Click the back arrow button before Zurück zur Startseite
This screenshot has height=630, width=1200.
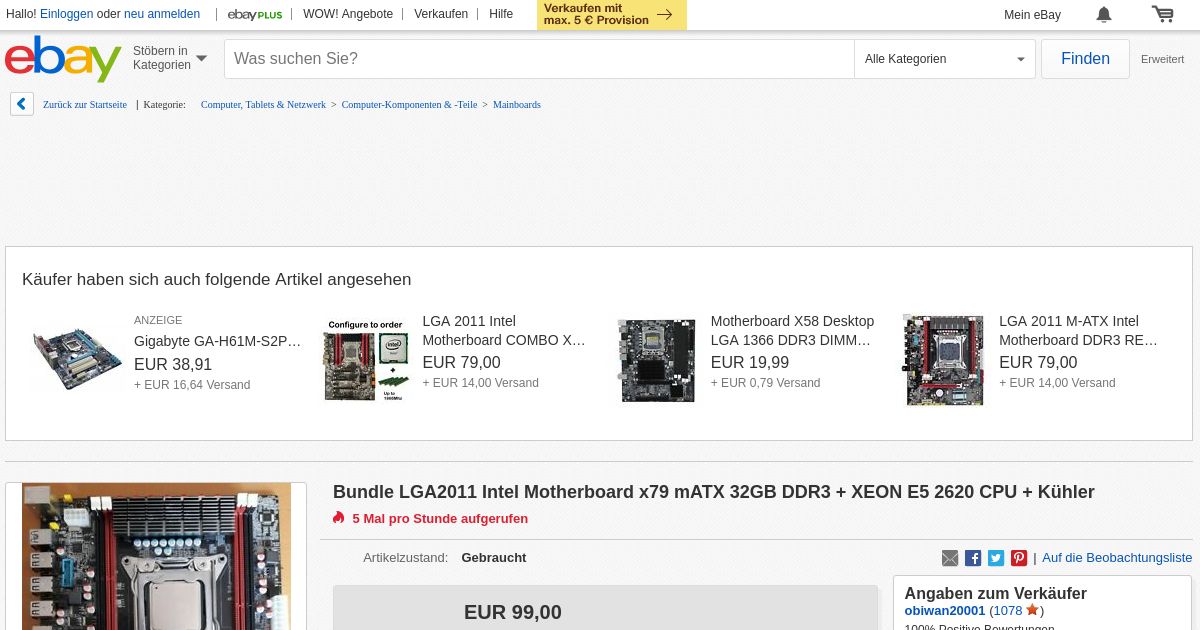(22, 104)
